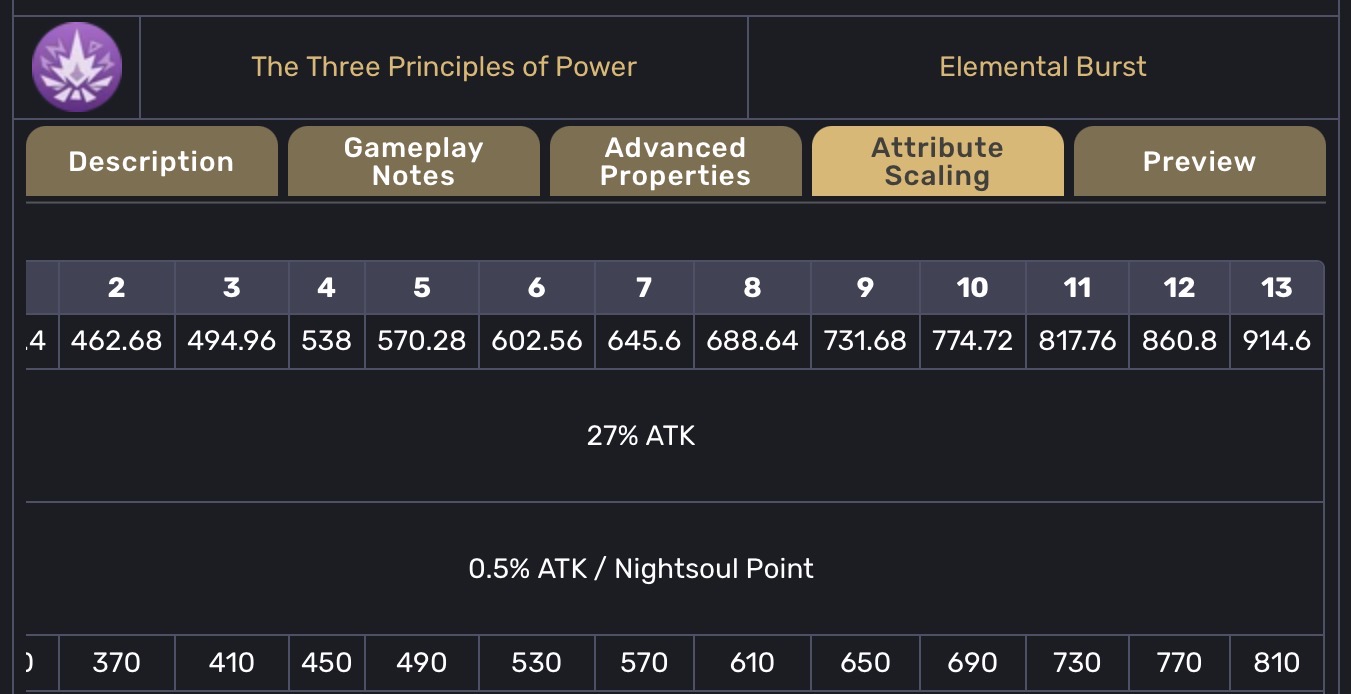Open the Description tab

tap(151, 161)
